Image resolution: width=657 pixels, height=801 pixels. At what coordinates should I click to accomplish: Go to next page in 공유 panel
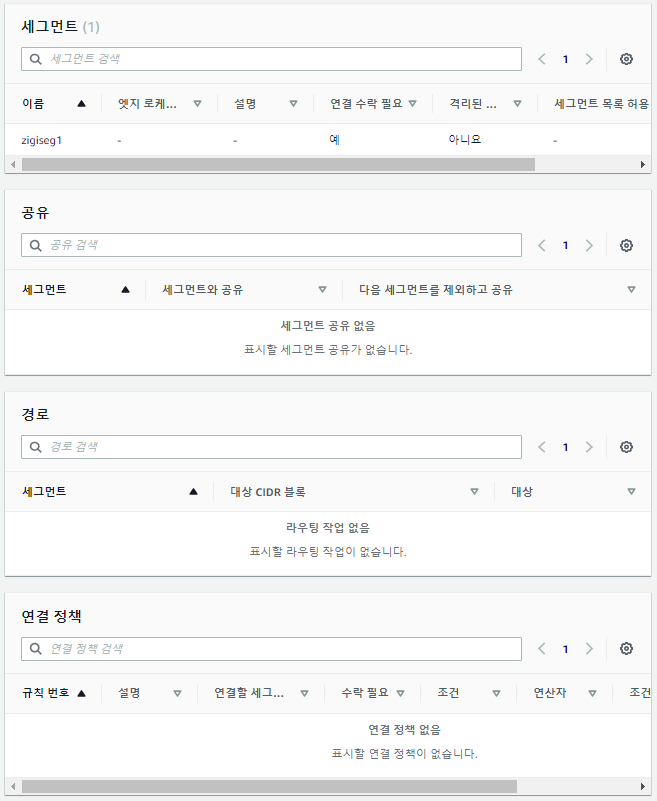tap(589, 246)
